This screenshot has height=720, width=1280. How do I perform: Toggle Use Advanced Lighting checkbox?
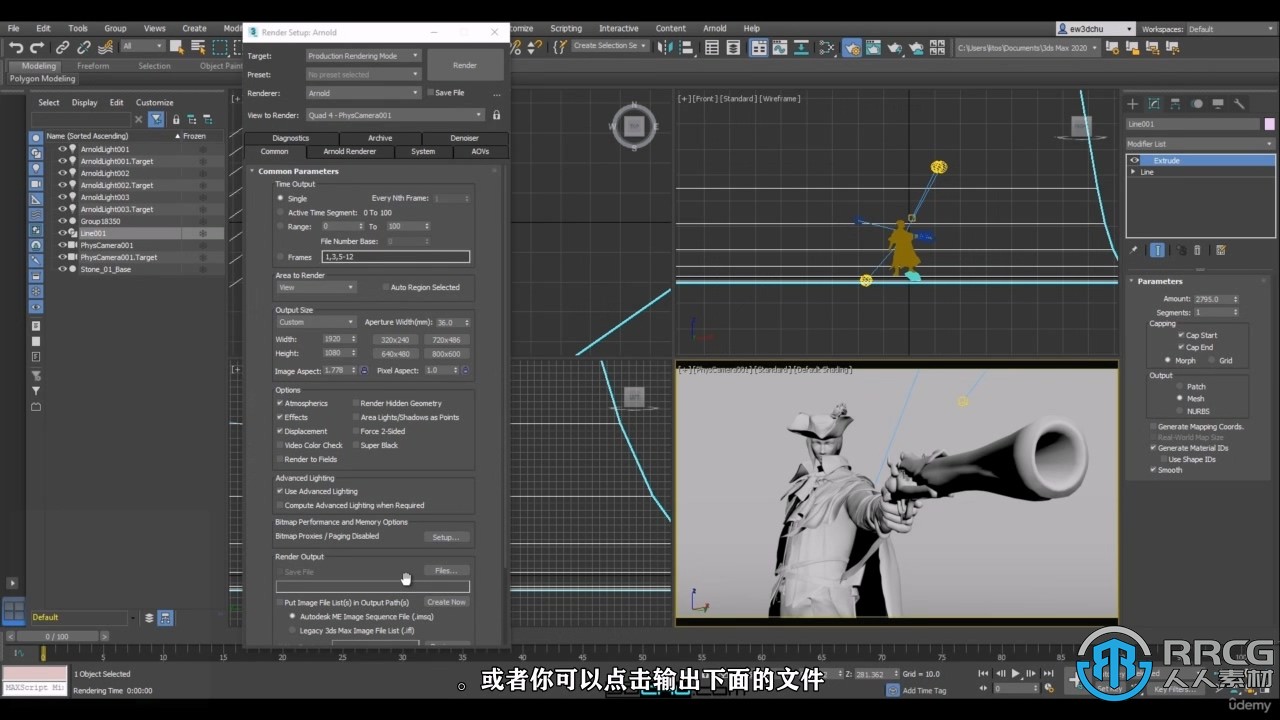280,491
